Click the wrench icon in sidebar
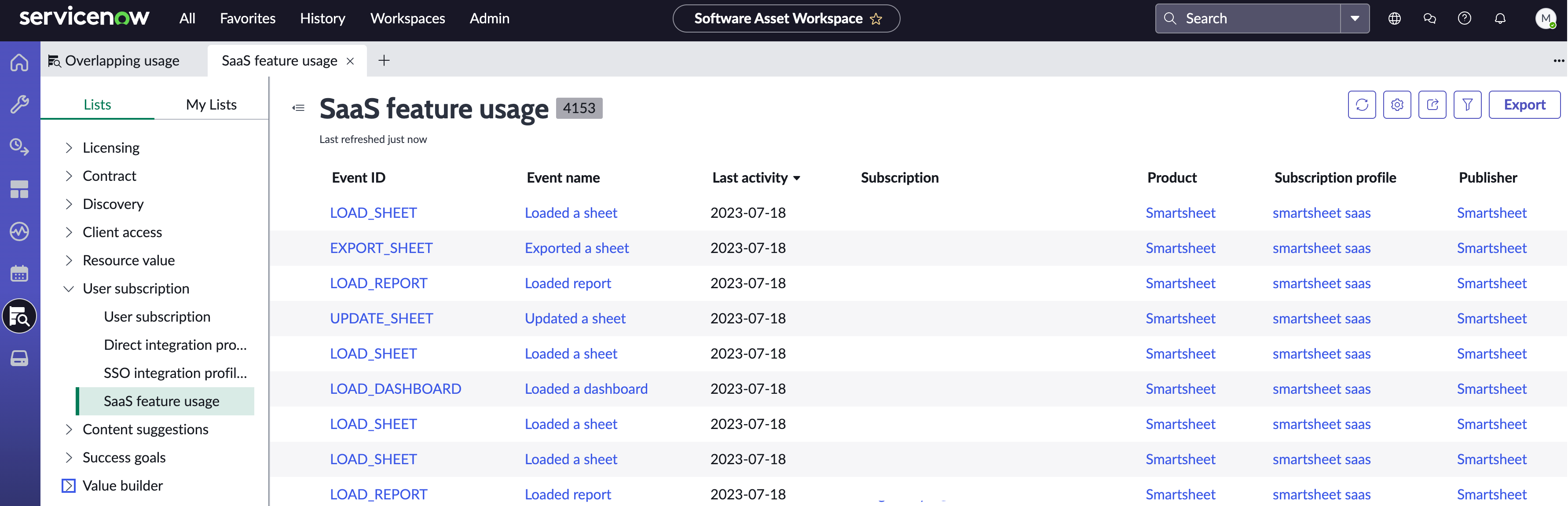This screenshot has width=1568, height=506. (19, 104)
